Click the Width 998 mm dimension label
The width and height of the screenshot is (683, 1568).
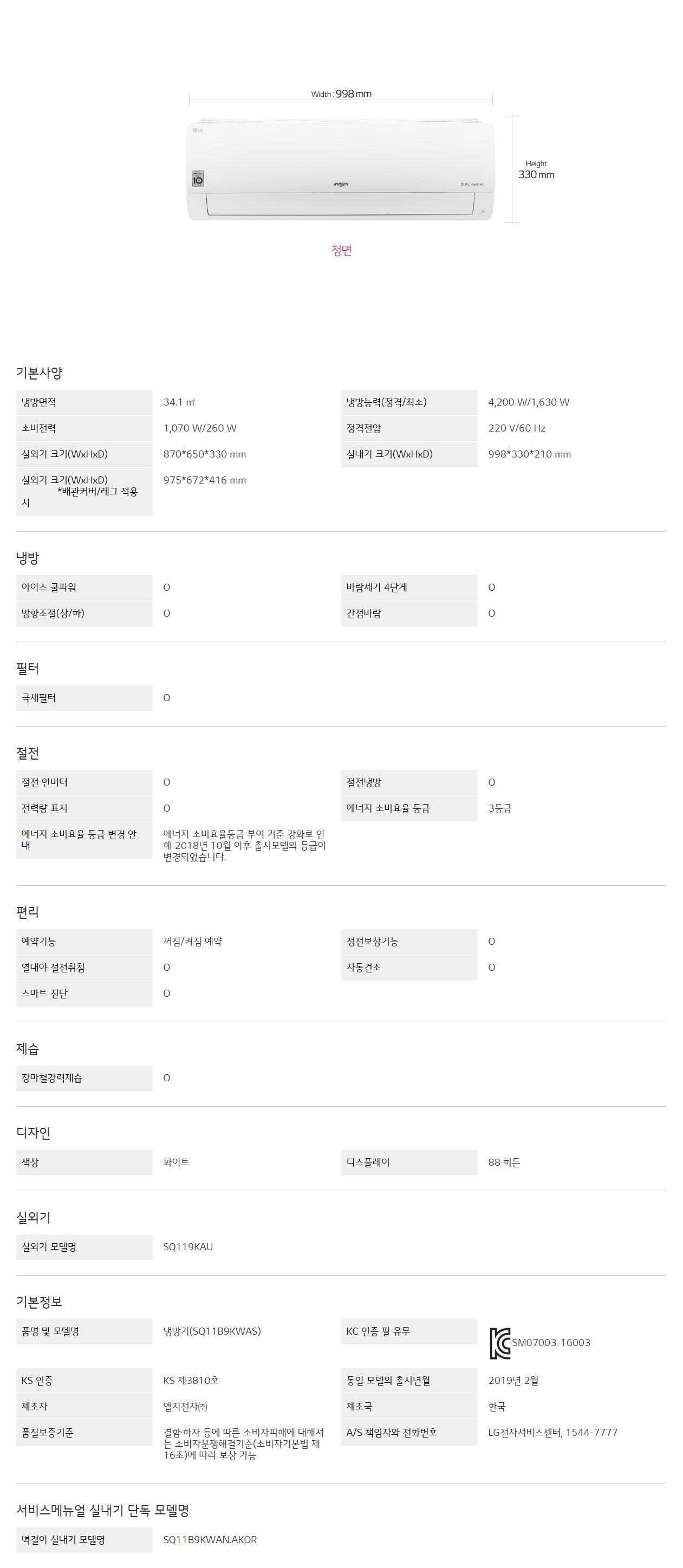341,94
